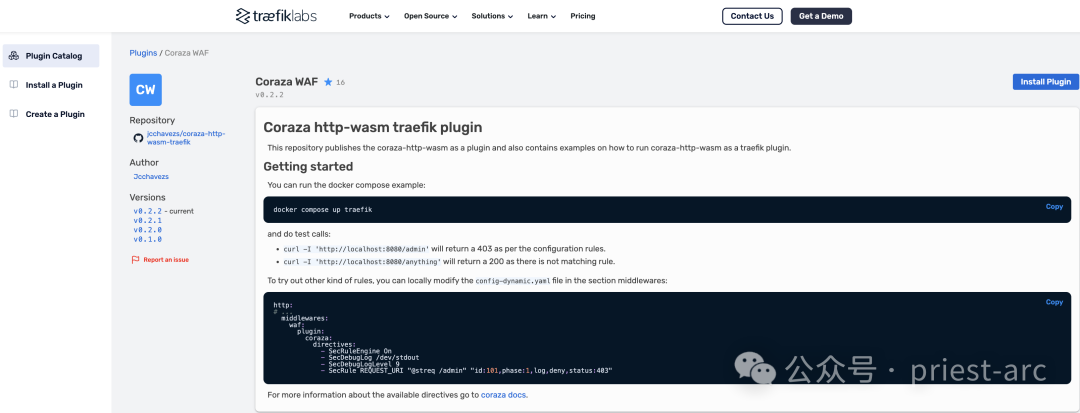Screen dimensions: 1080x413
Task: Select version v0.2.0
Action: click(x=147, y=230)
